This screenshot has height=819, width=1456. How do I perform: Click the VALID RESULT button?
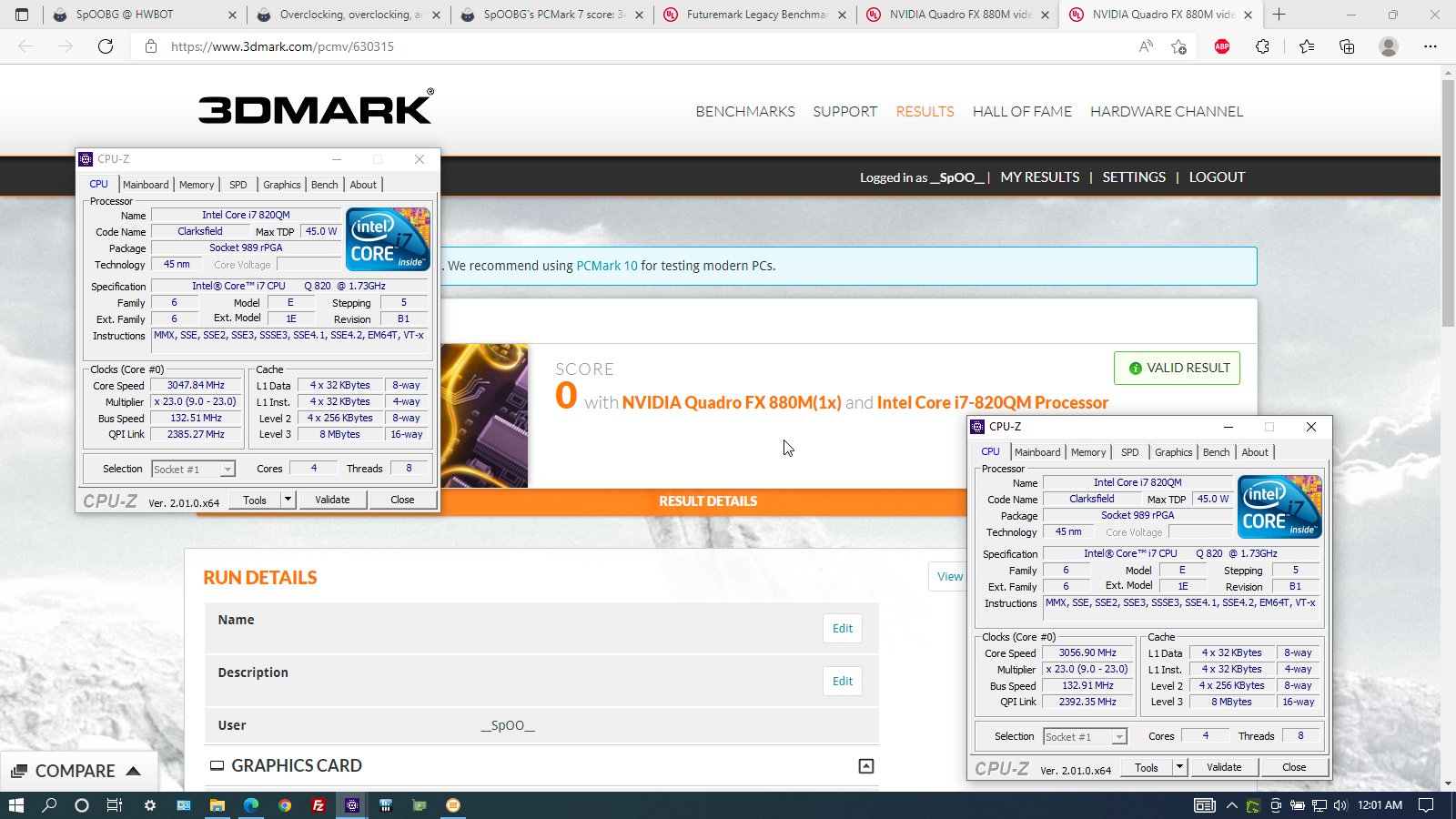(1177, 368)
